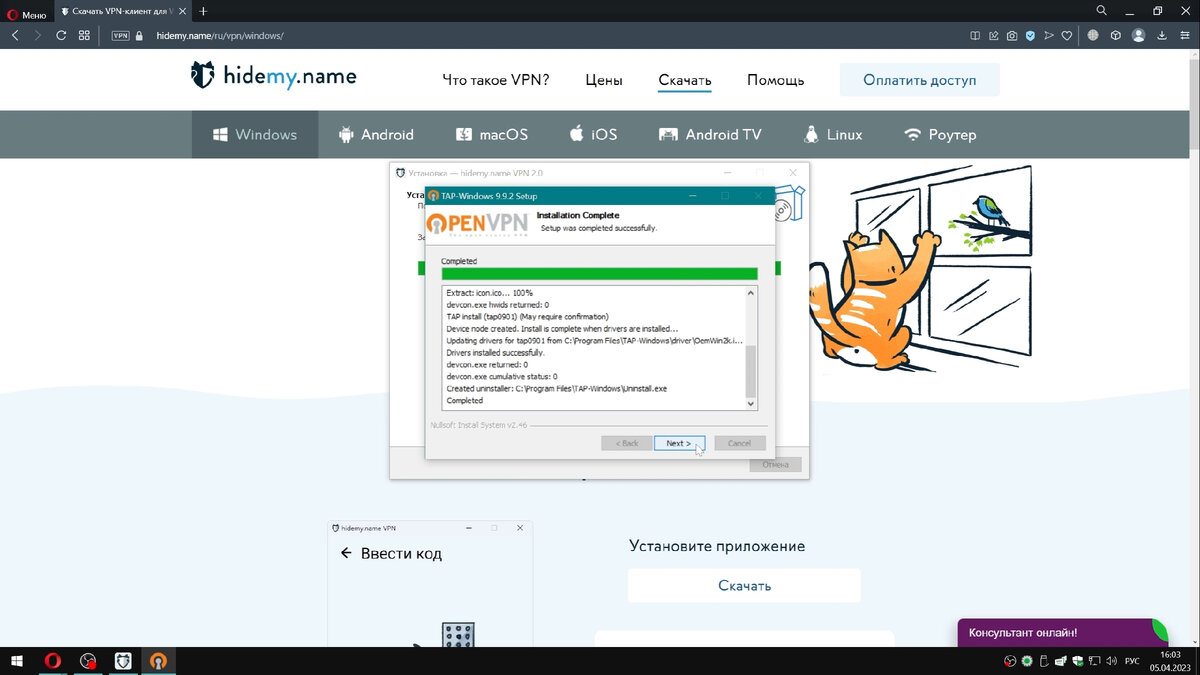
Task: Open Easy Setup via the sliders icon
Action: click(1186, 35)
